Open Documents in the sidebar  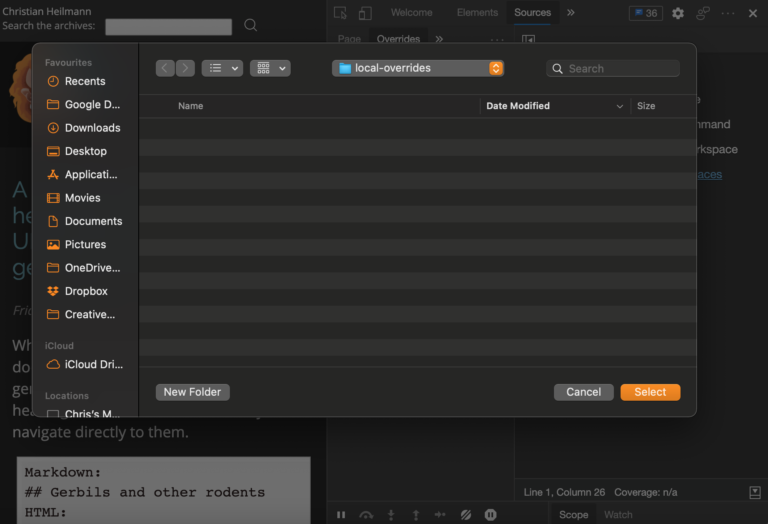coord(84,221)
